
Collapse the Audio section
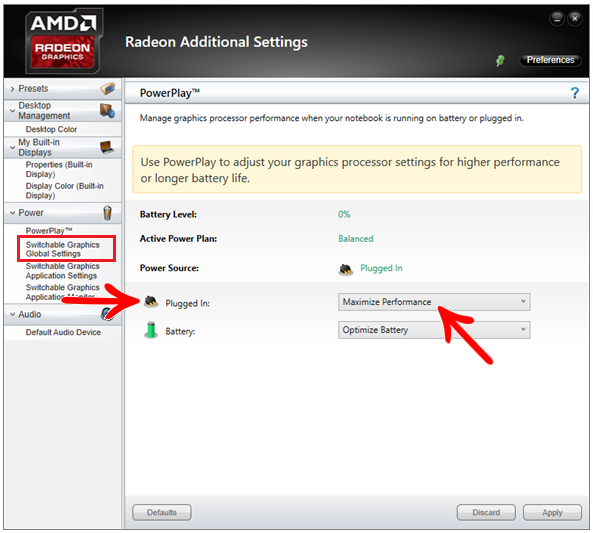coord(12,314)
